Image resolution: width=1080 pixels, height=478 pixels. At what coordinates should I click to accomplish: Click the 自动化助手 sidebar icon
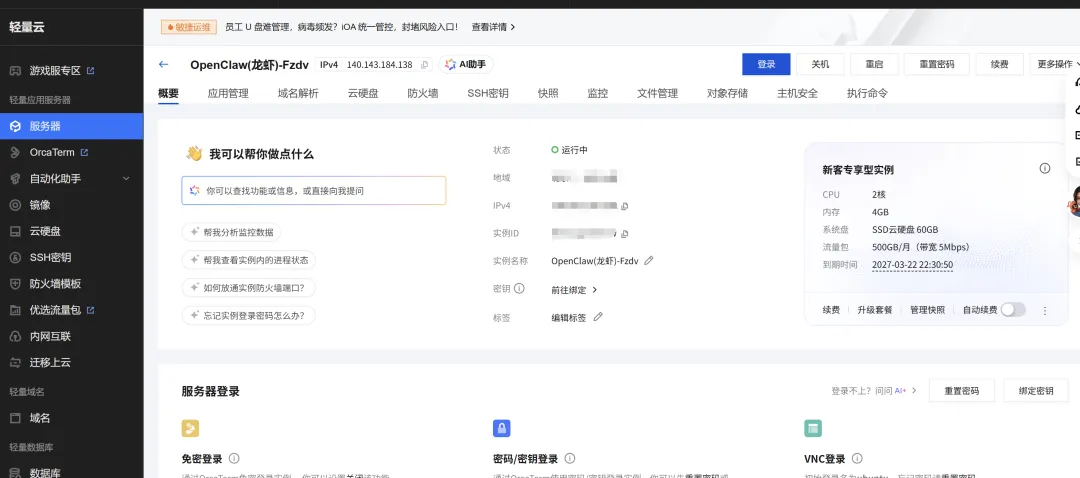tap(15, 178)
